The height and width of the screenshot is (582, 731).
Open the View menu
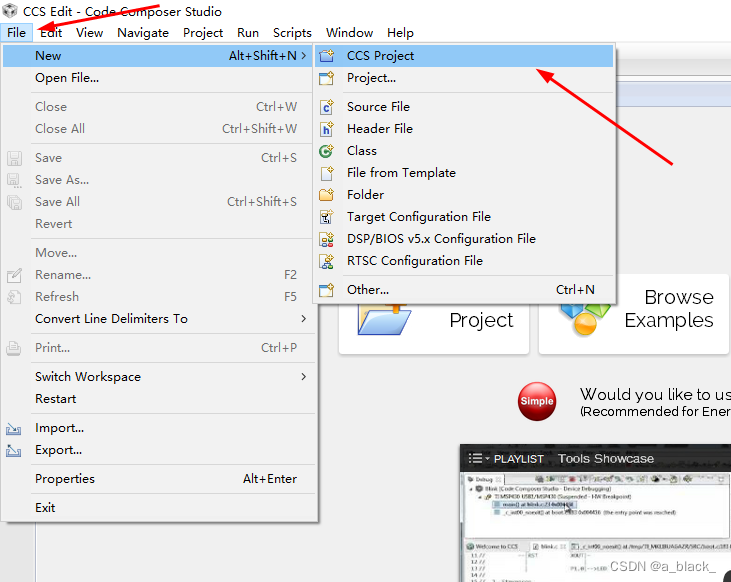(x=89, y=33)
